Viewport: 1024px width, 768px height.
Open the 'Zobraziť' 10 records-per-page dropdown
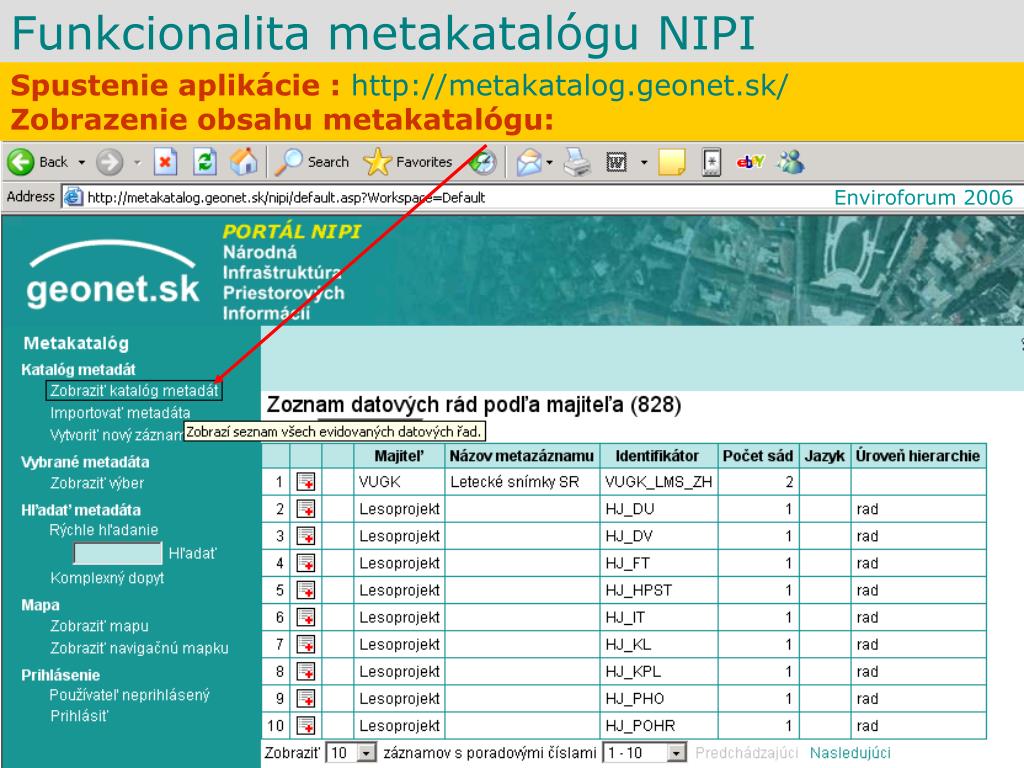(351, 753)
